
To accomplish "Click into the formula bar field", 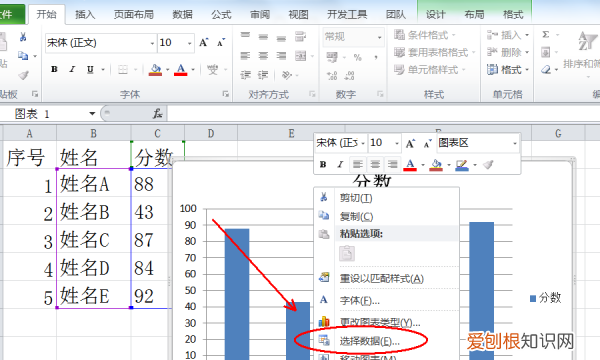I will click(x=383, y=114).
